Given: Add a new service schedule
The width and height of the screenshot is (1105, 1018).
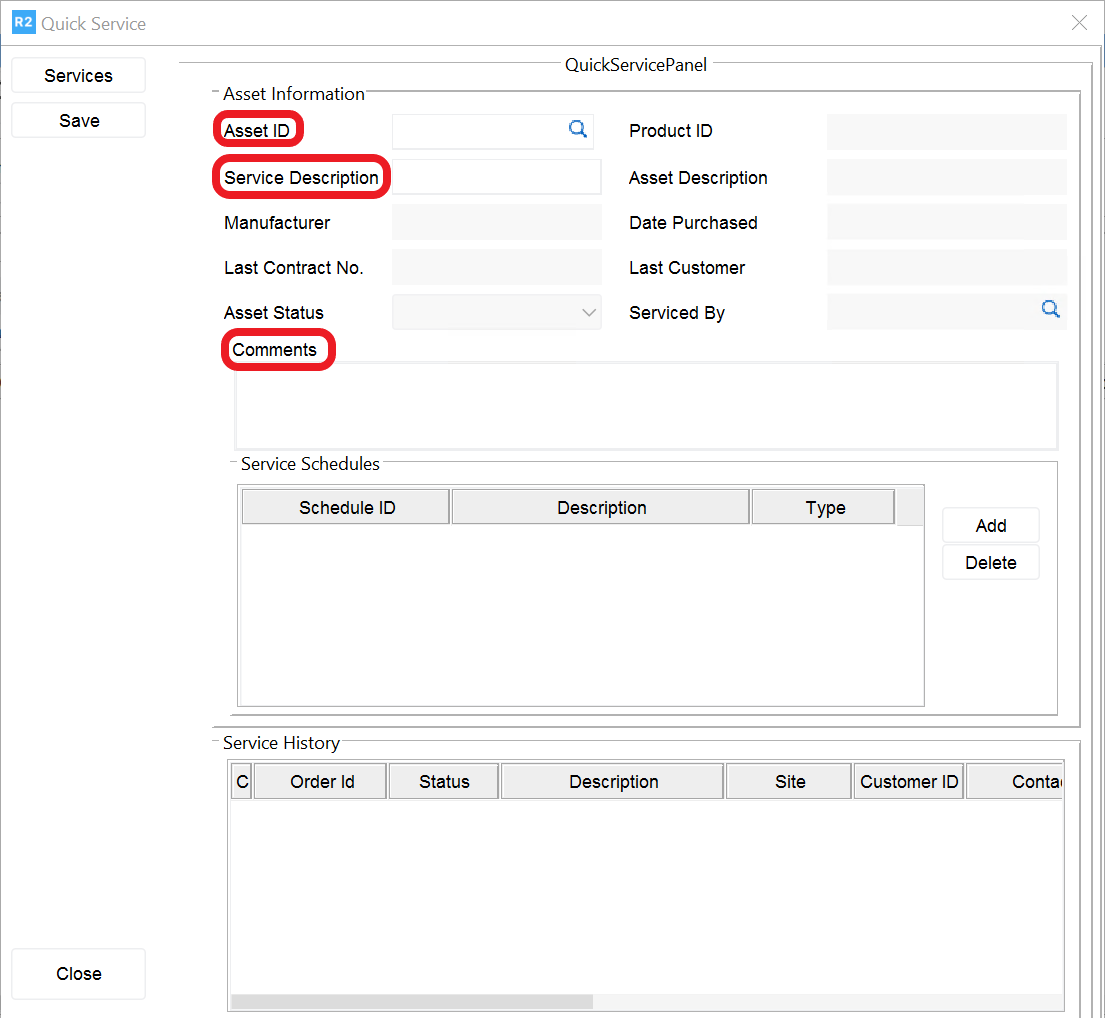Looking at the screenshot, I should coord(990,525).
